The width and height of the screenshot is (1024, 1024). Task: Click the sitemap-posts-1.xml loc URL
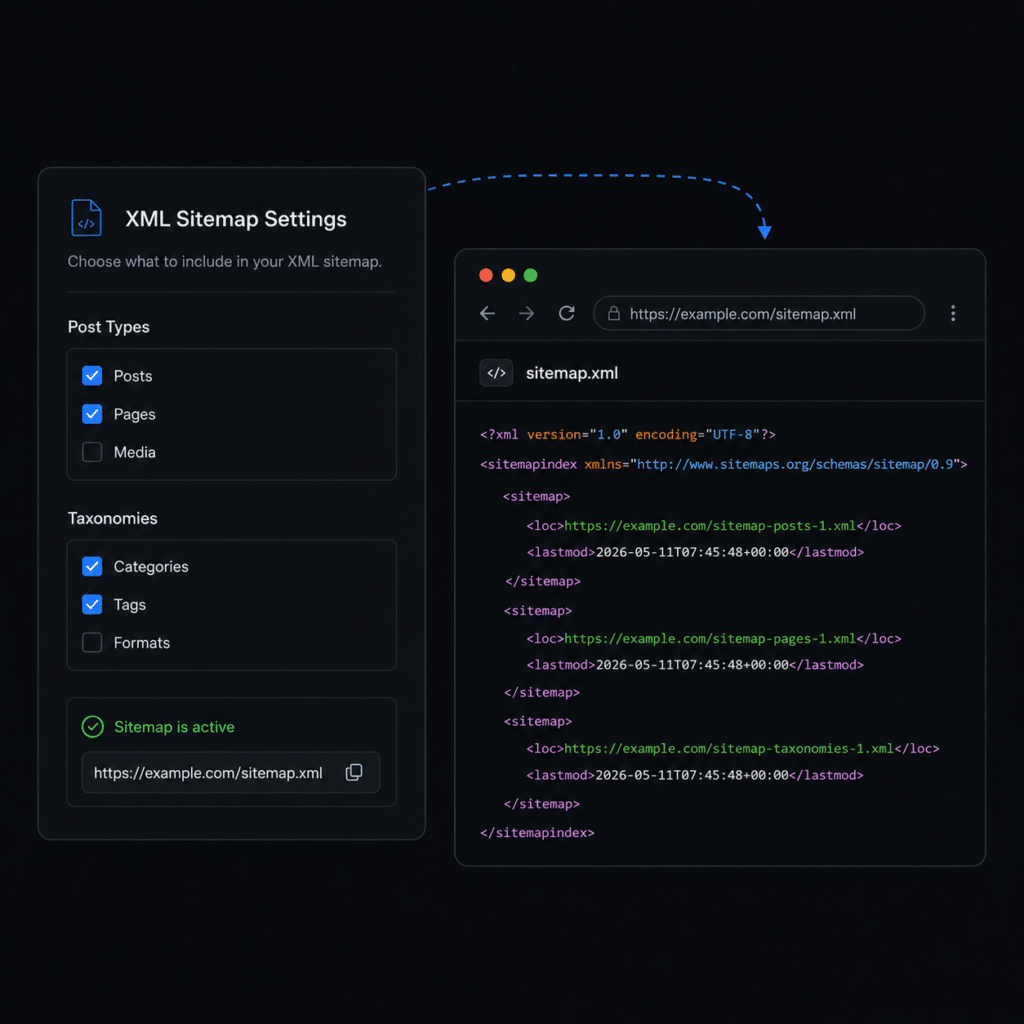(710, 526)
